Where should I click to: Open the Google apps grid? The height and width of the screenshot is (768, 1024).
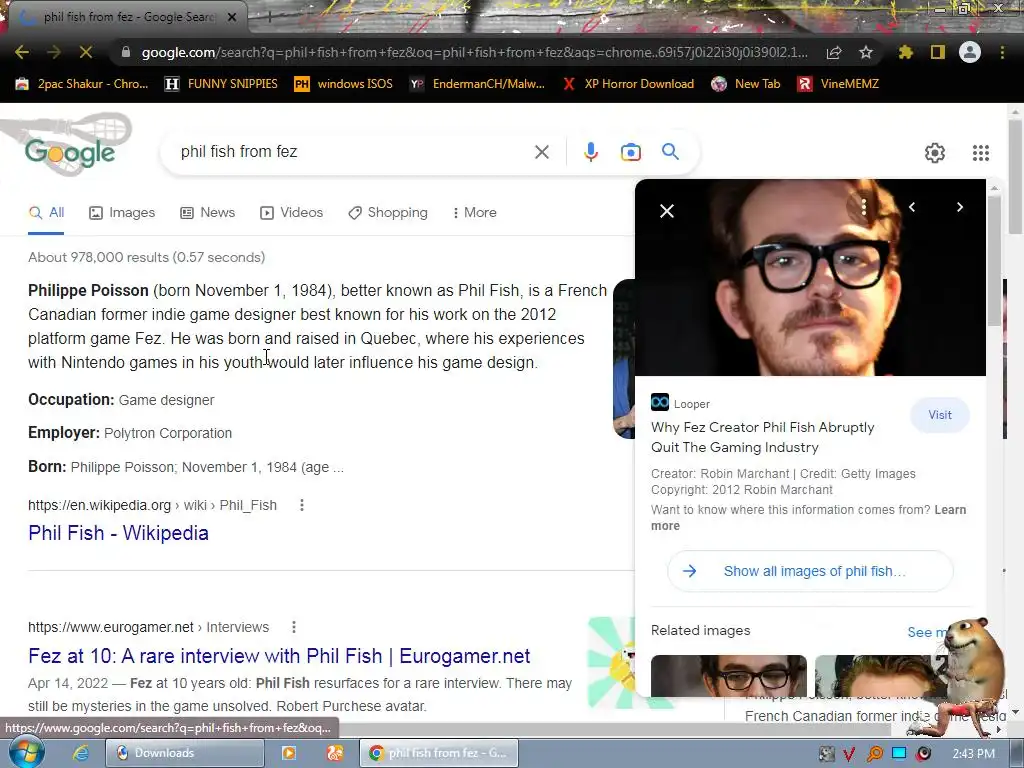pyautogui.click(x=981, y=153)
